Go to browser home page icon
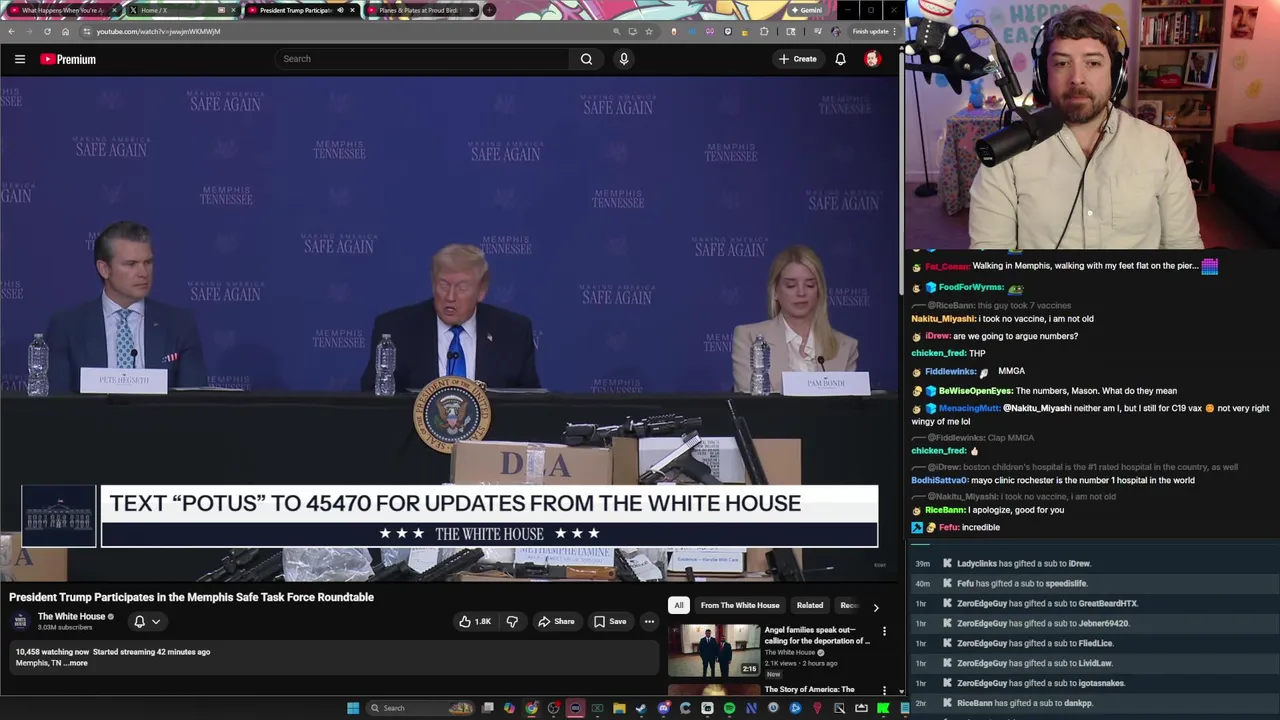Screen dimensions: 1280x720 coord(65,31)
